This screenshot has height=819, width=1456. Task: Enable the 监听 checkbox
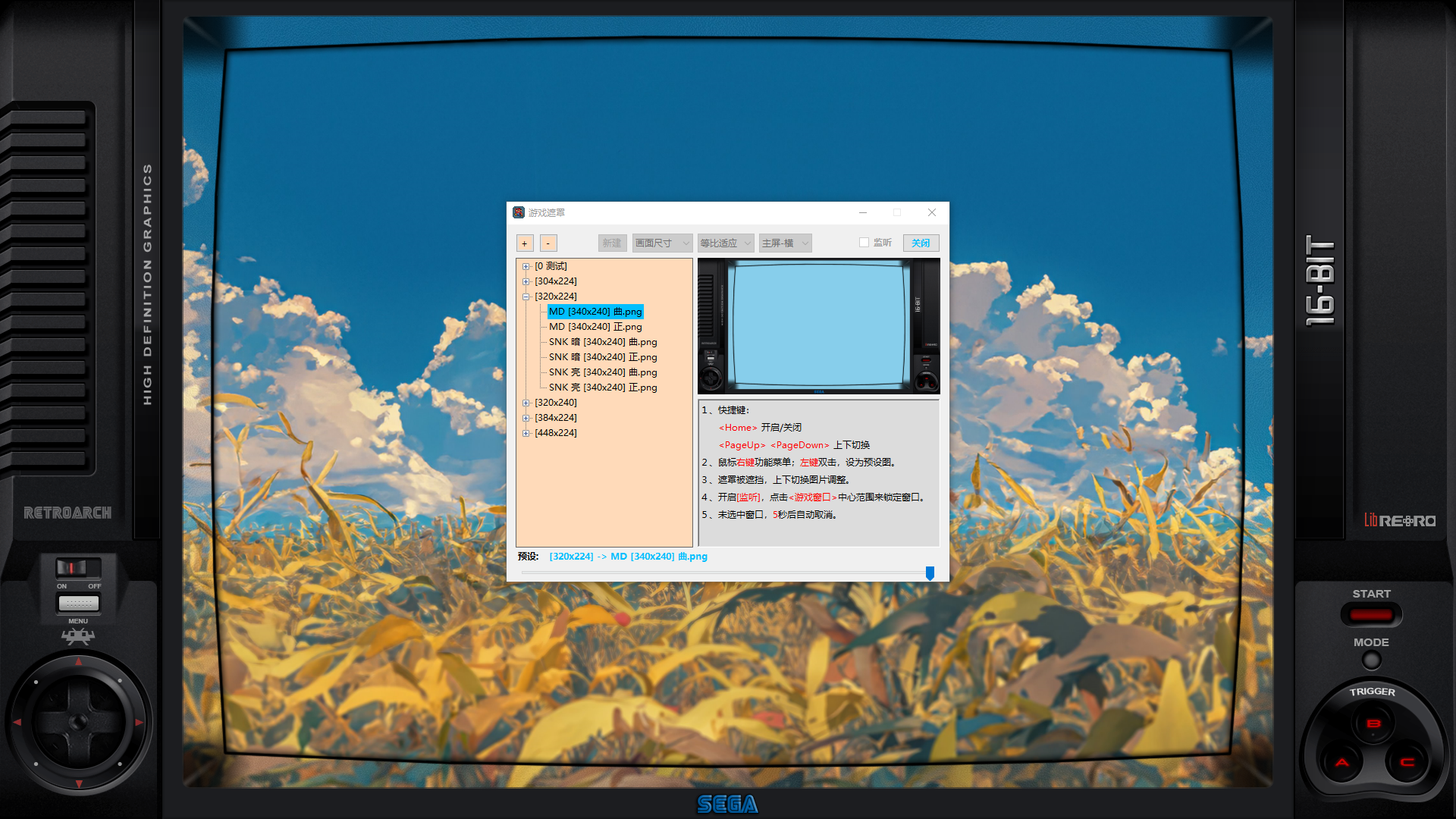tap(864, 243)
